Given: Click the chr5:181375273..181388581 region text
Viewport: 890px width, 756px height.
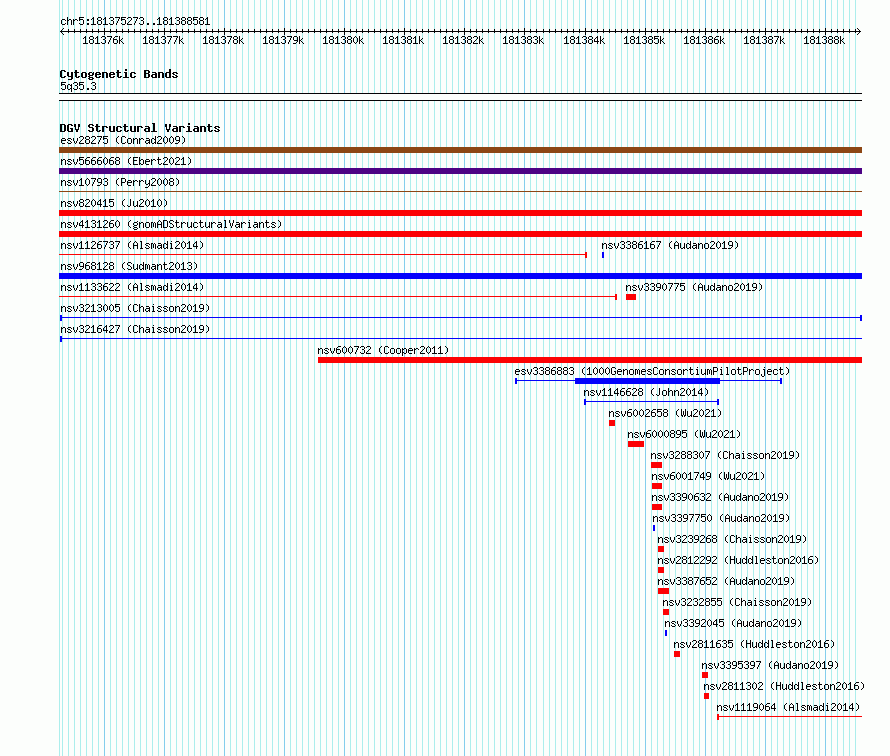Looking at the screenshot, I should click(x=135, y=21).
